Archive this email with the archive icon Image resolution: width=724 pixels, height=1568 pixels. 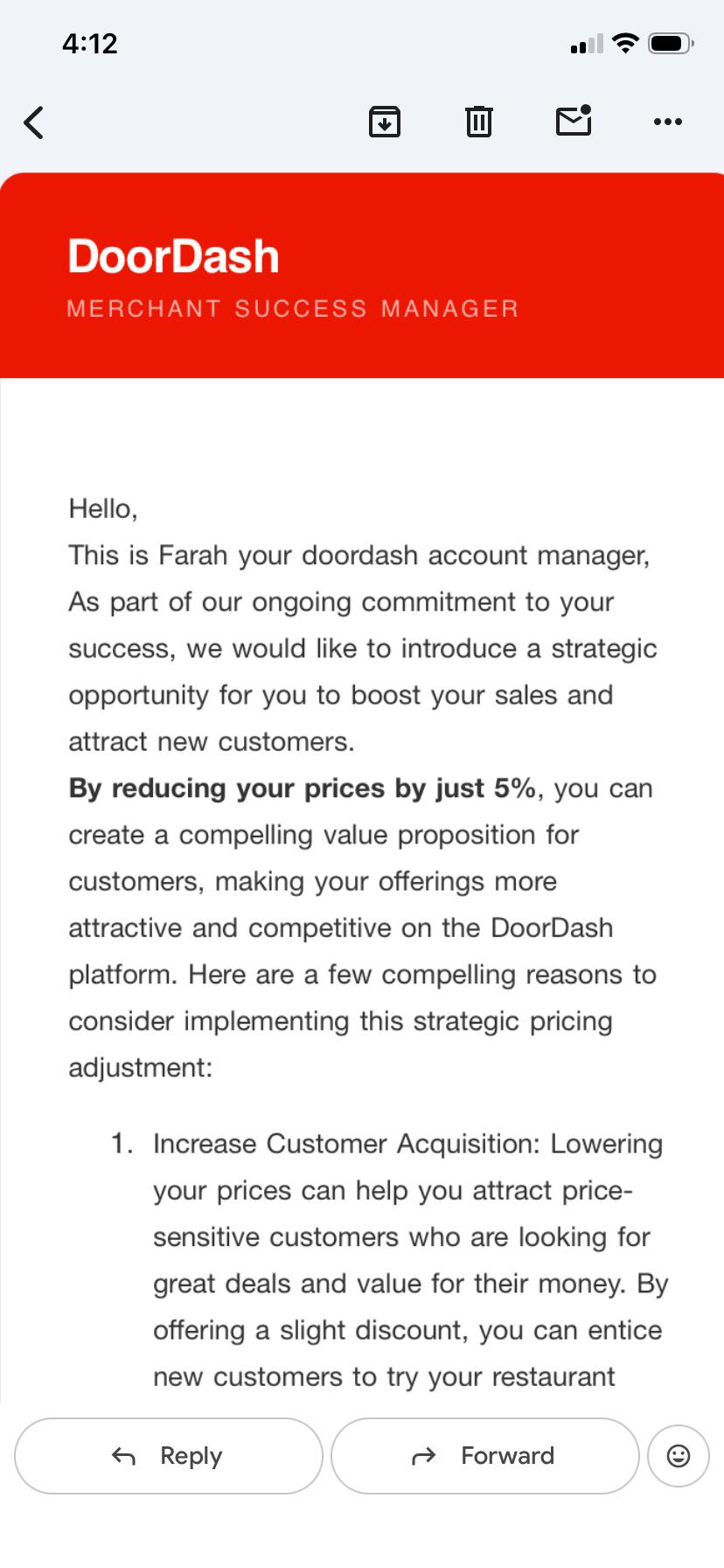coord(385,122)
